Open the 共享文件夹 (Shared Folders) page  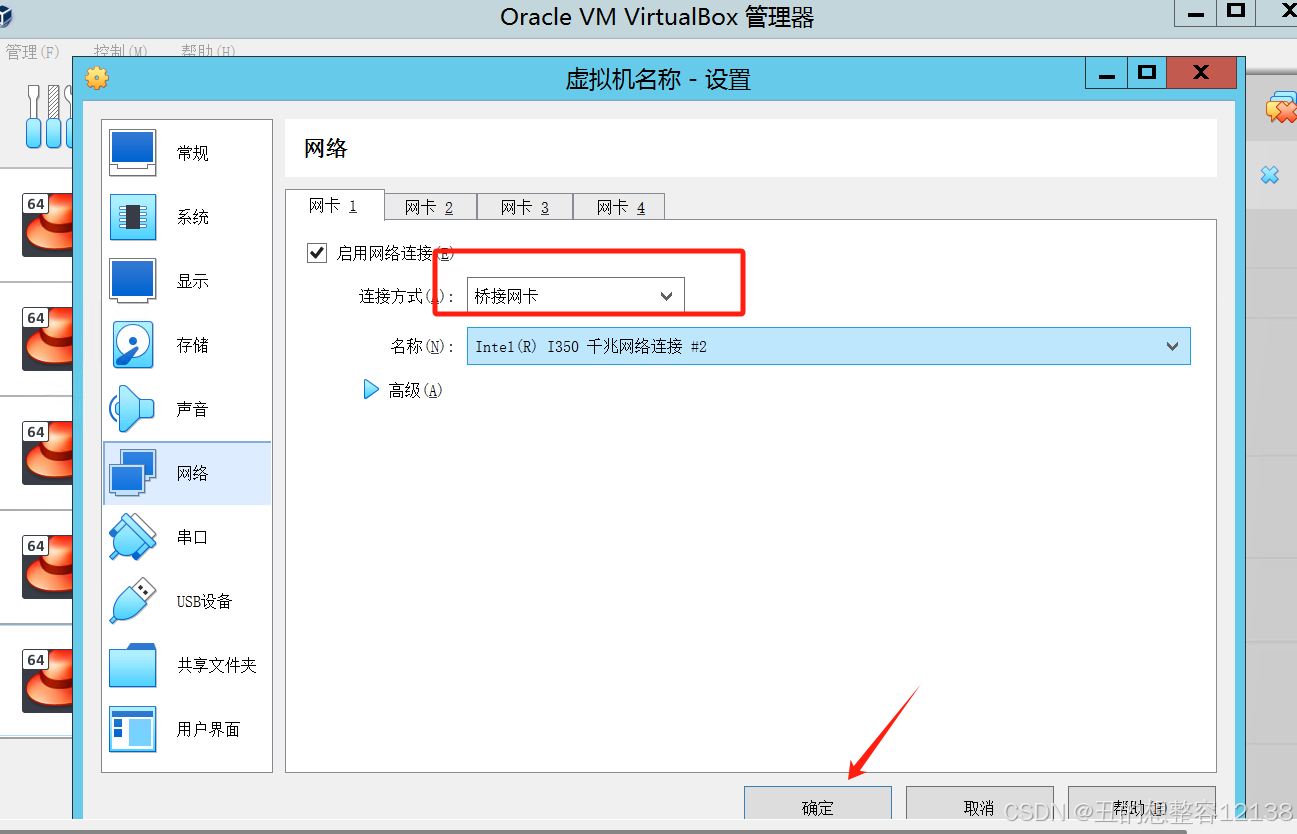pyautogui.click(x=187, y=665)
